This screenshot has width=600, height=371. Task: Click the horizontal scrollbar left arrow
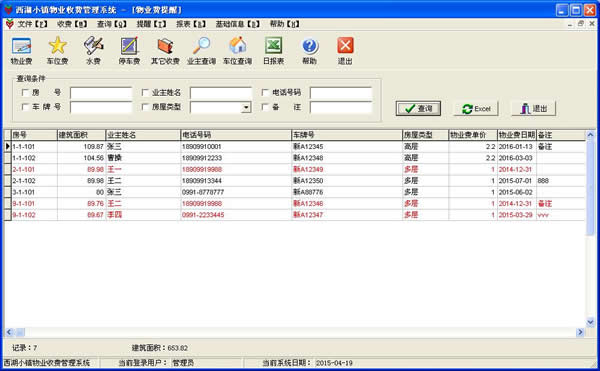click(9, 332)
